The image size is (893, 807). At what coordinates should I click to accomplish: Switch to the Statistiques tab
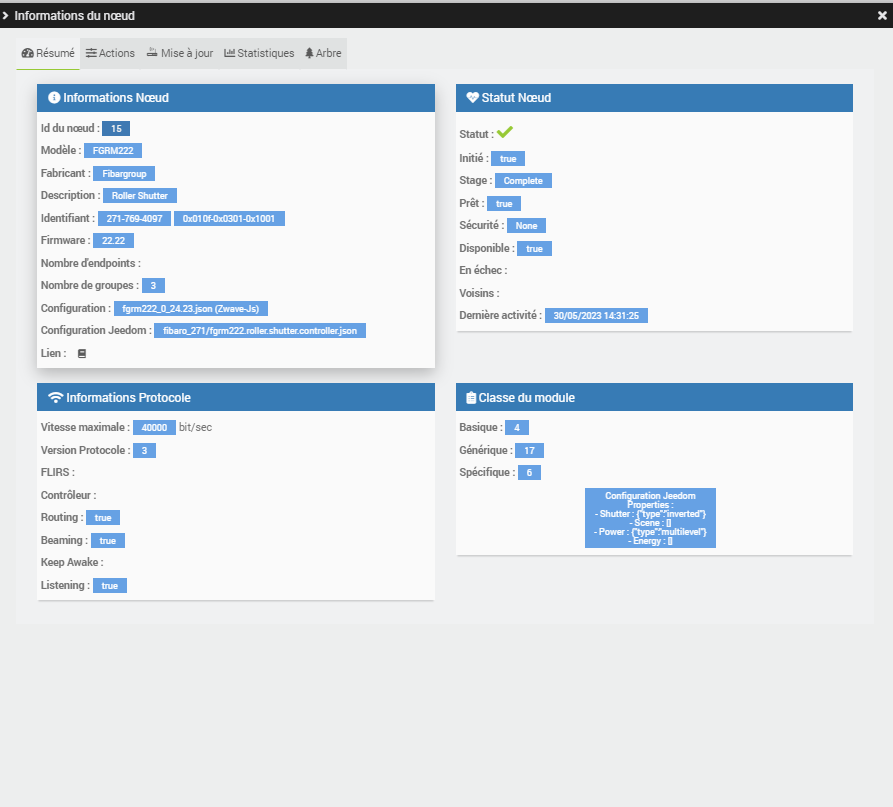coord(259,54)
